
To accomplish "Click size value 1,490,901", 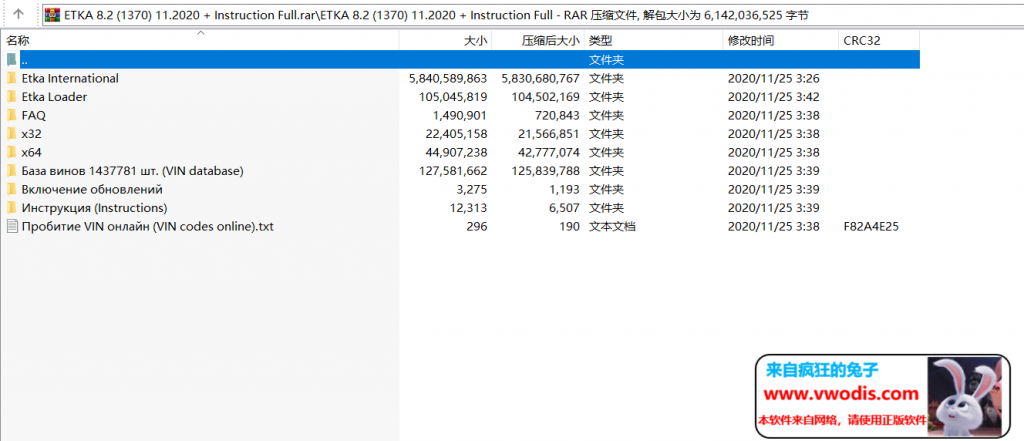I will click(460, 116).
